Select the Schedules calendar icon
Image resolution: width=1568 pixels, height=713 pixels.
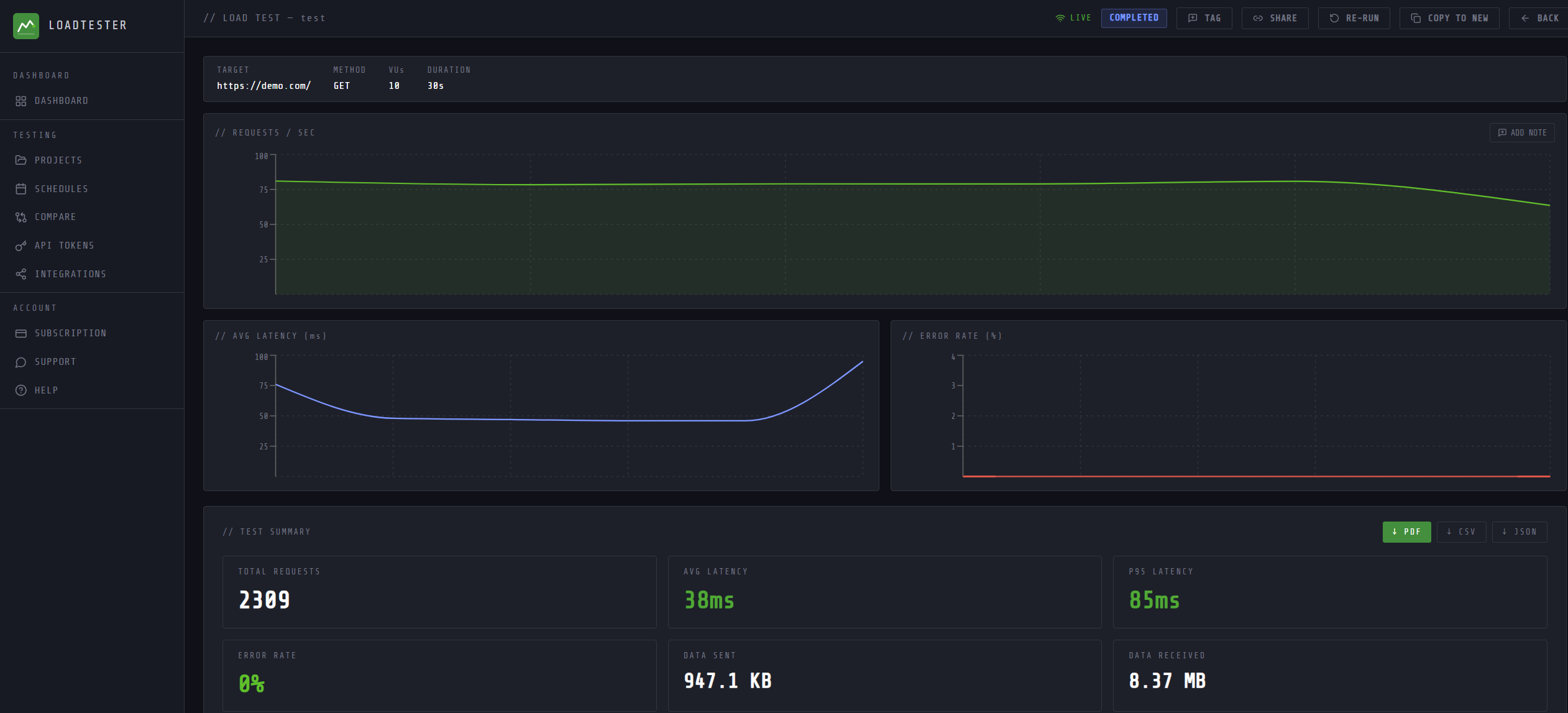(x=21, y=188)
